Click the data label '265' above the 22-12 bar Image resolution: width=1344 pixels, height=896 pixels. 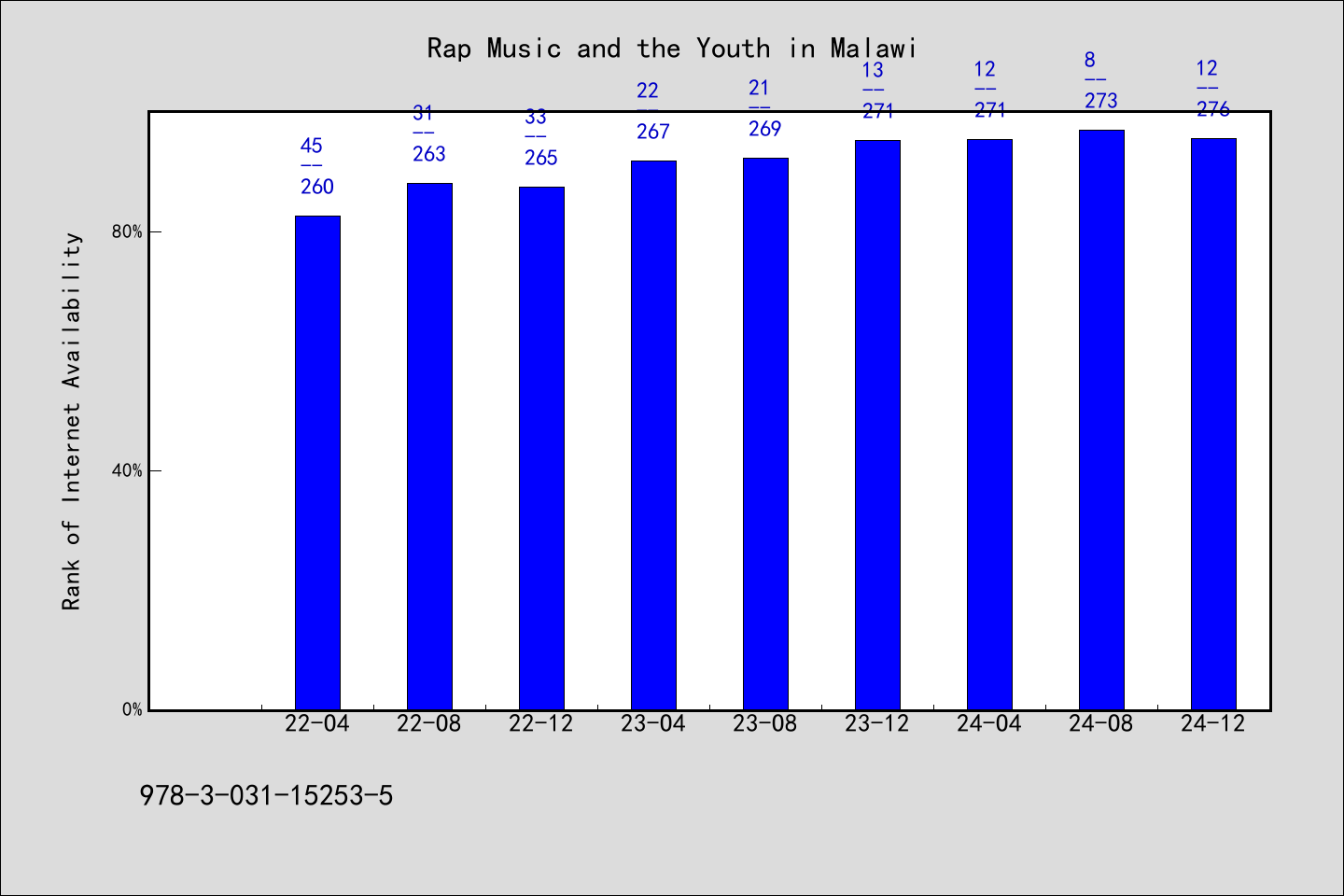[541, 158]
